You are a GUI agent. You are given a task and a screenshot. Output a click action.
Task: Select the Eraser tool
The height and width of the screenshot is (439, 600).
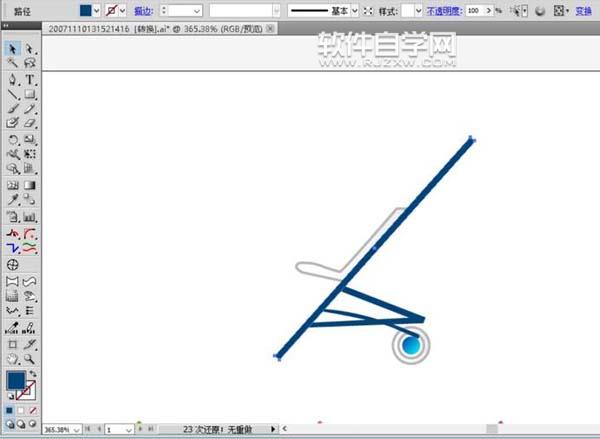click(x=29, y=123)
